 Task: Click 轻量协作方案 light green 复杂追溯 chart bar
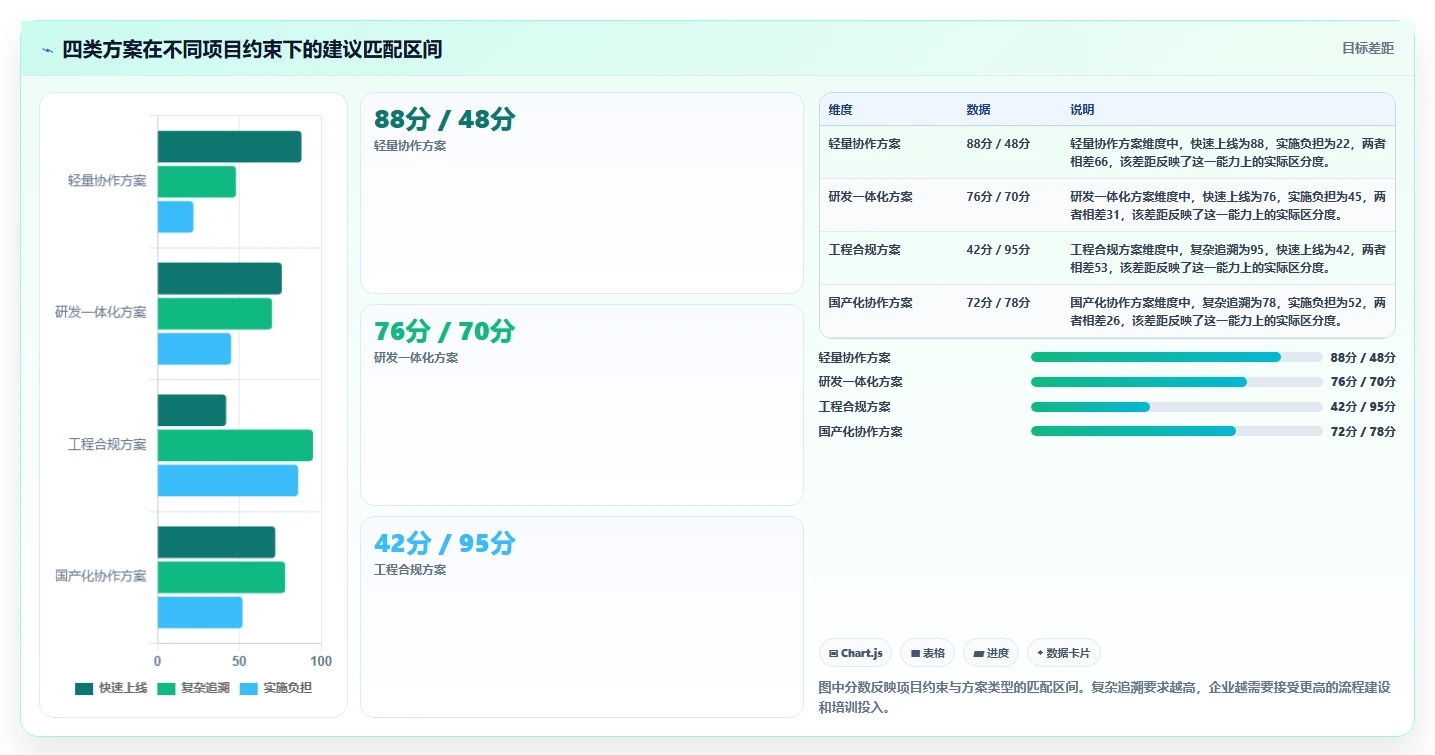point(196,182)
